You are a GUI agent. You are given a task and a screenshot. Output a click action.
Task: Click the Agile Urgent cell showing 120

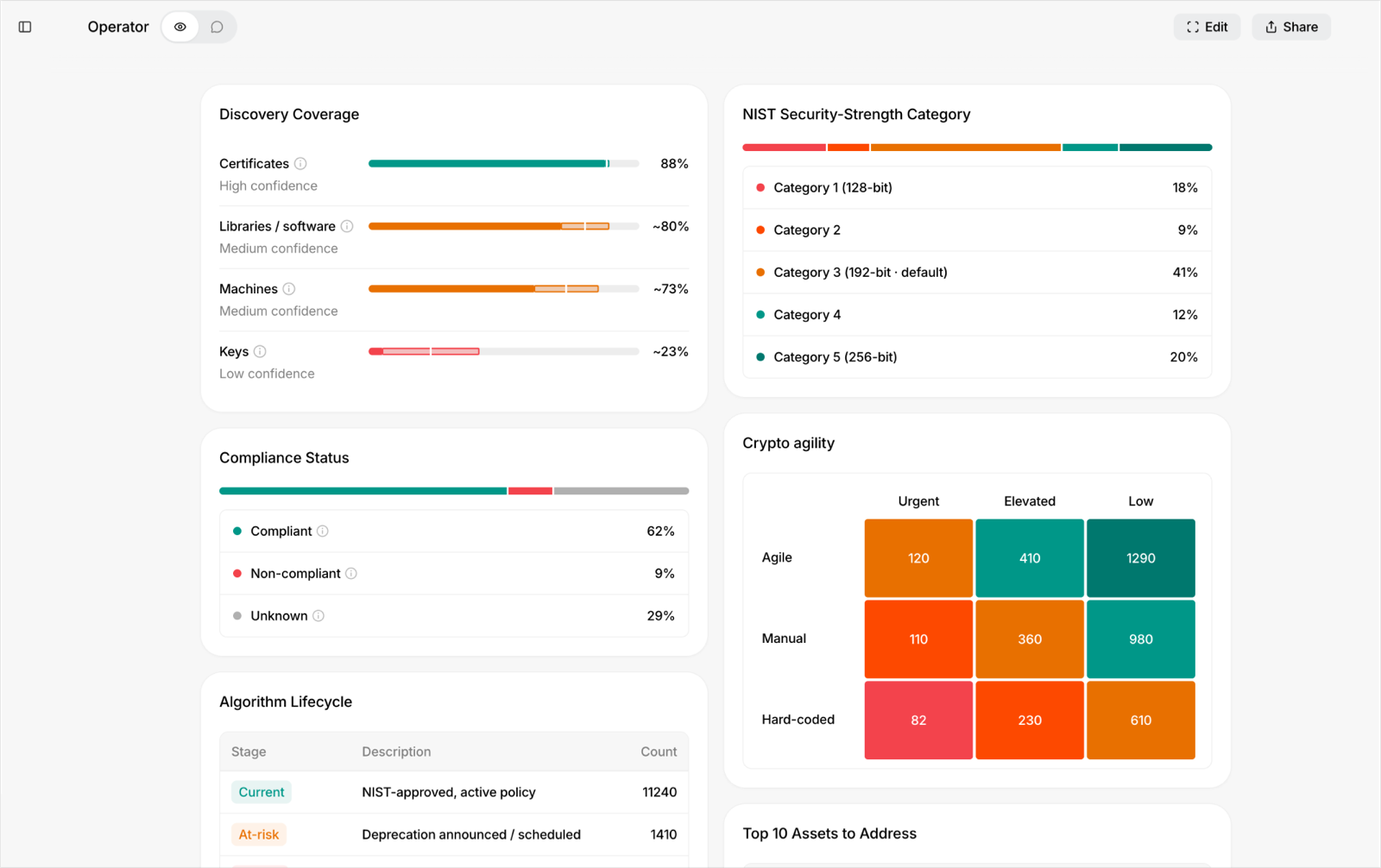click(x=918, y=558)
